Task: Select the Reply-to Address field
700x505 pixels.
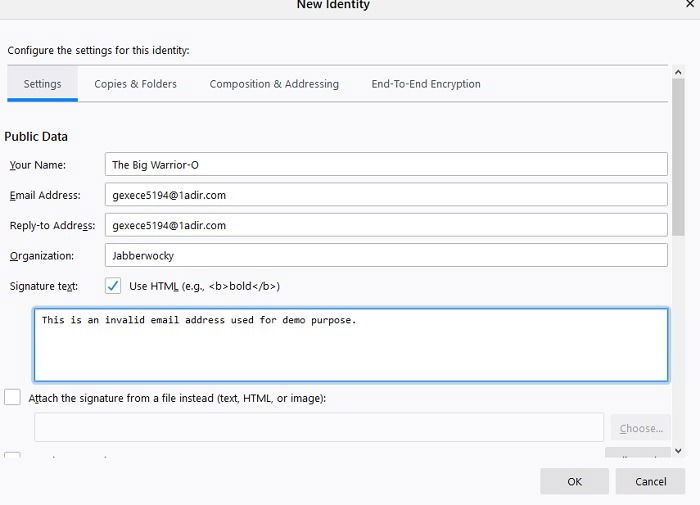Action: pos(385,225)
